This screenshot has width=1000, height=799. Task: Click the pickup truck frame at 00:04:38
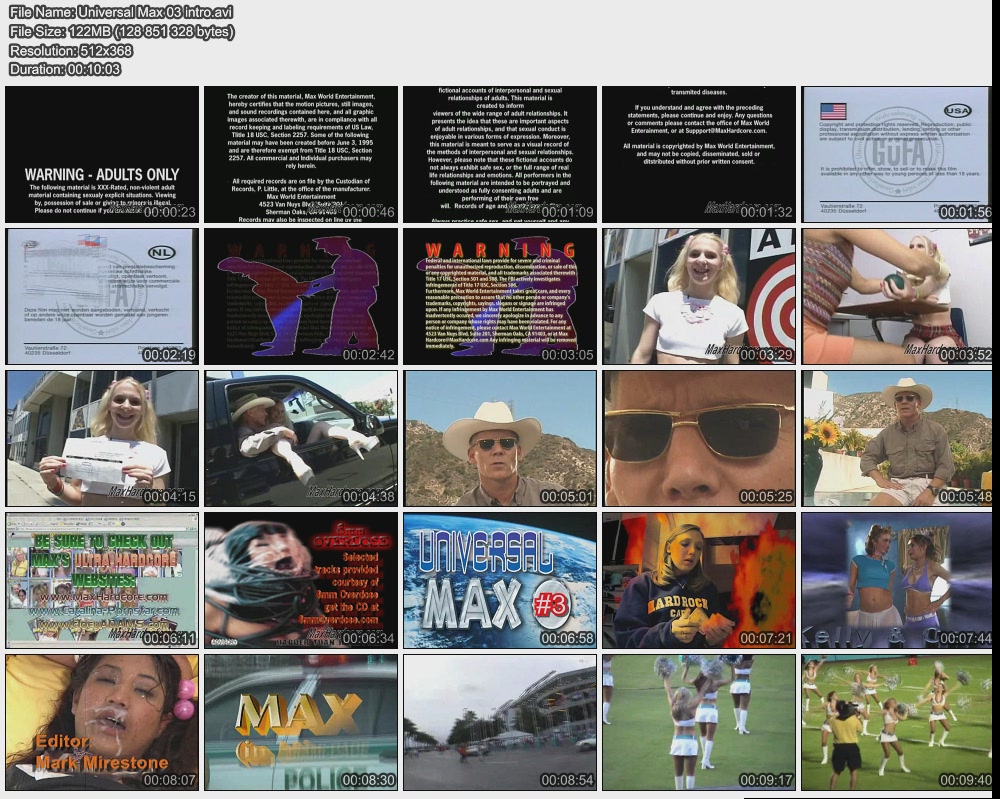[x=300, y=438]
